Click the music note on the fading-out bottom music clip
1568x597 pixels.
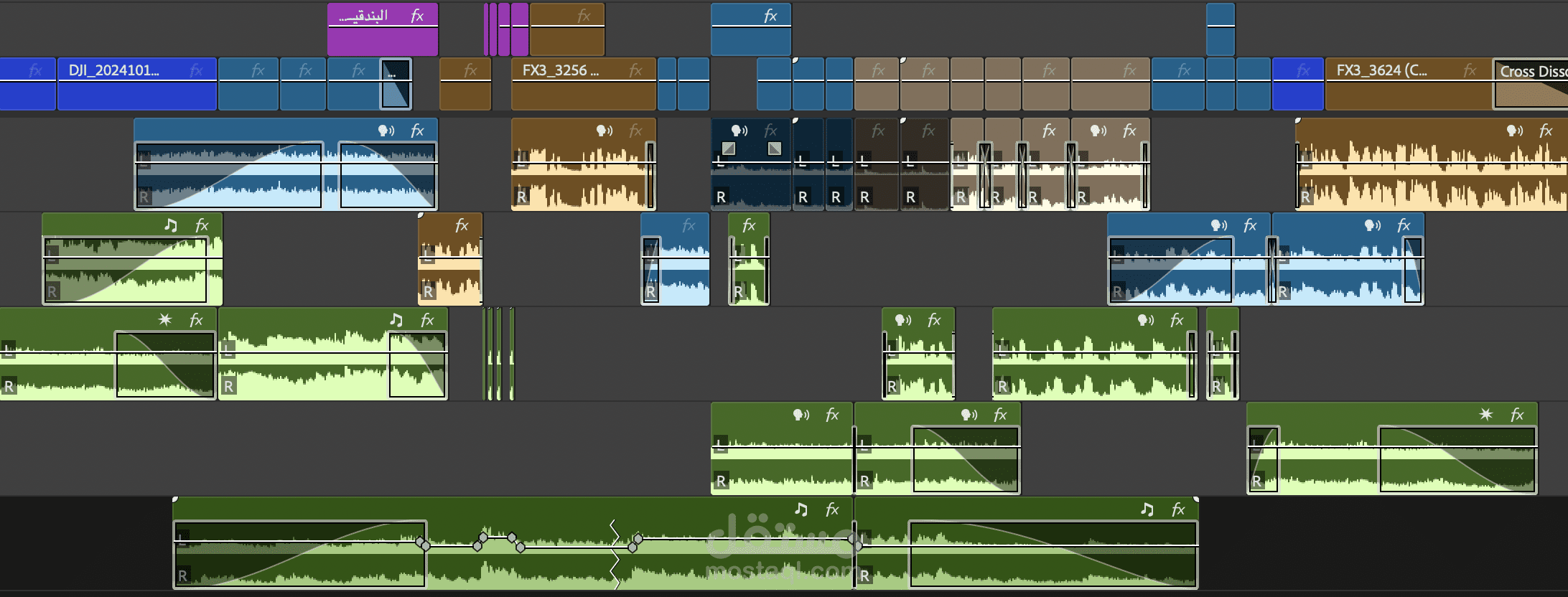(x=1147, y=509)
